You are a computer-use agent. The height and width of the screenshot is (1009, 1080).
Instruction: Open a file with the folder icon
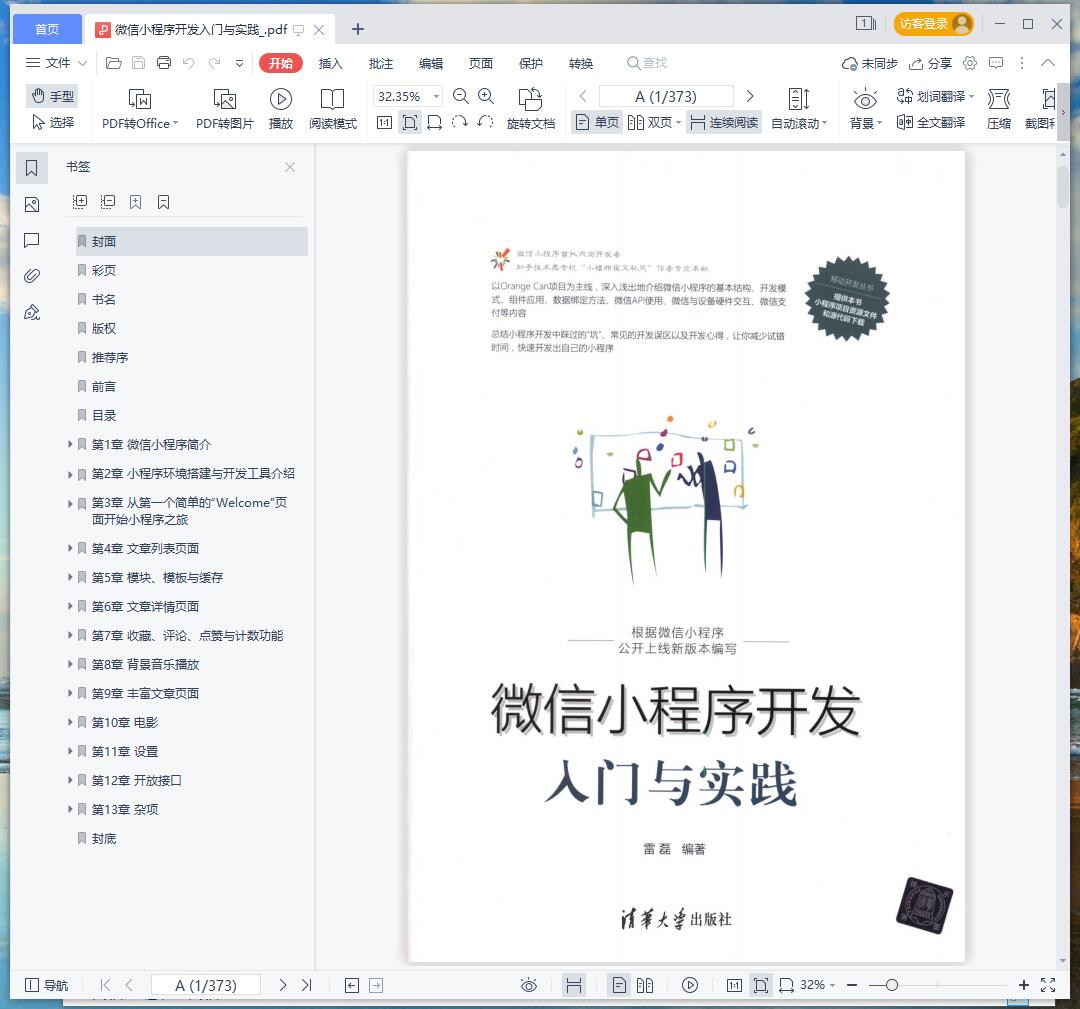[x=114, y=63]
